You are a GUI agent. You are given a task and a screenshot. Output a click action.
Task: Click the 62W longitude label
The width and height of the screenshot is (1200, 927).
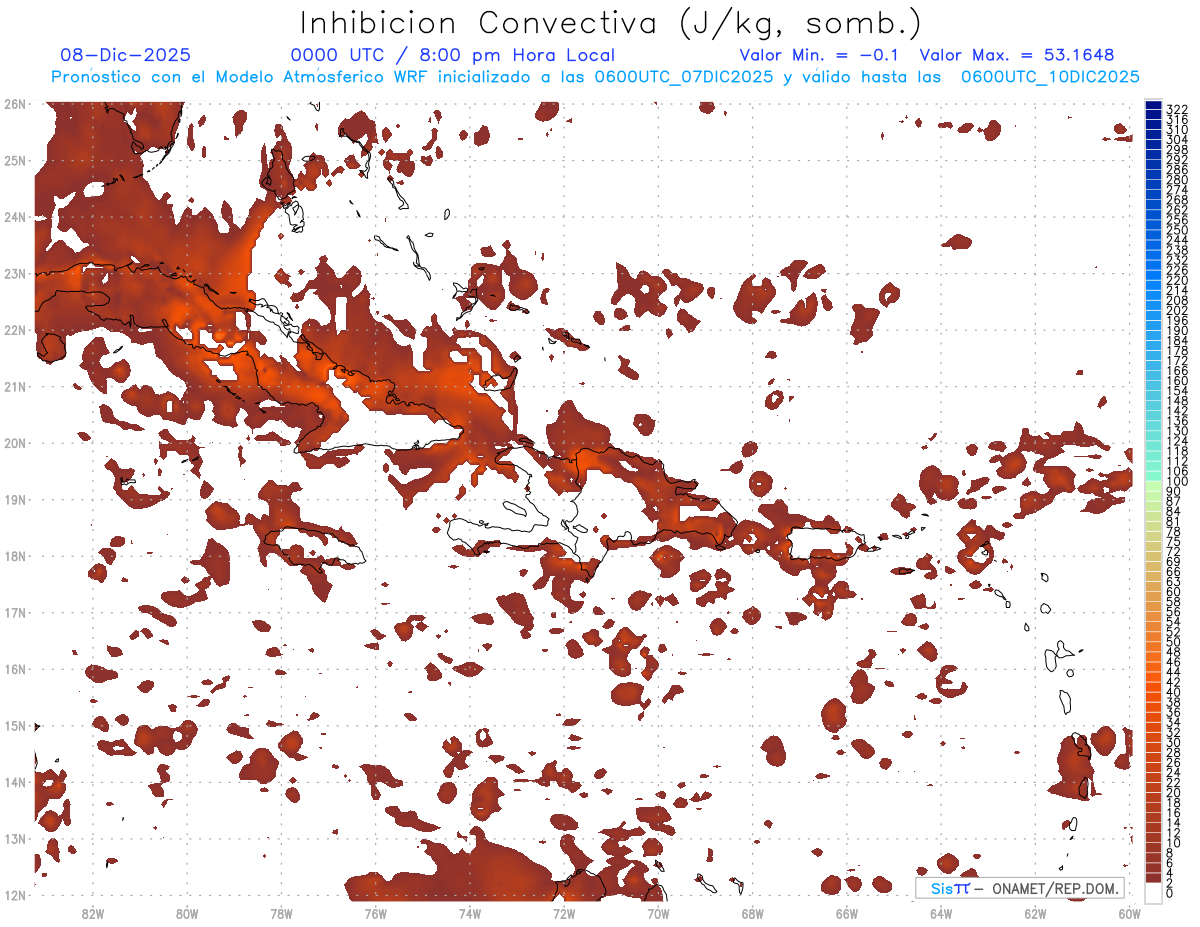tap(1035, 914)
